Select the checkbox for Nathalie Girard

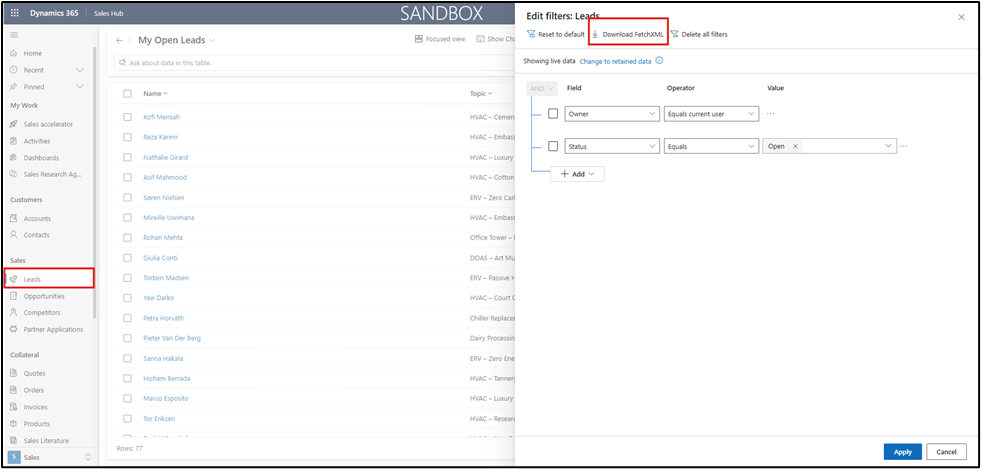(128, 157)
